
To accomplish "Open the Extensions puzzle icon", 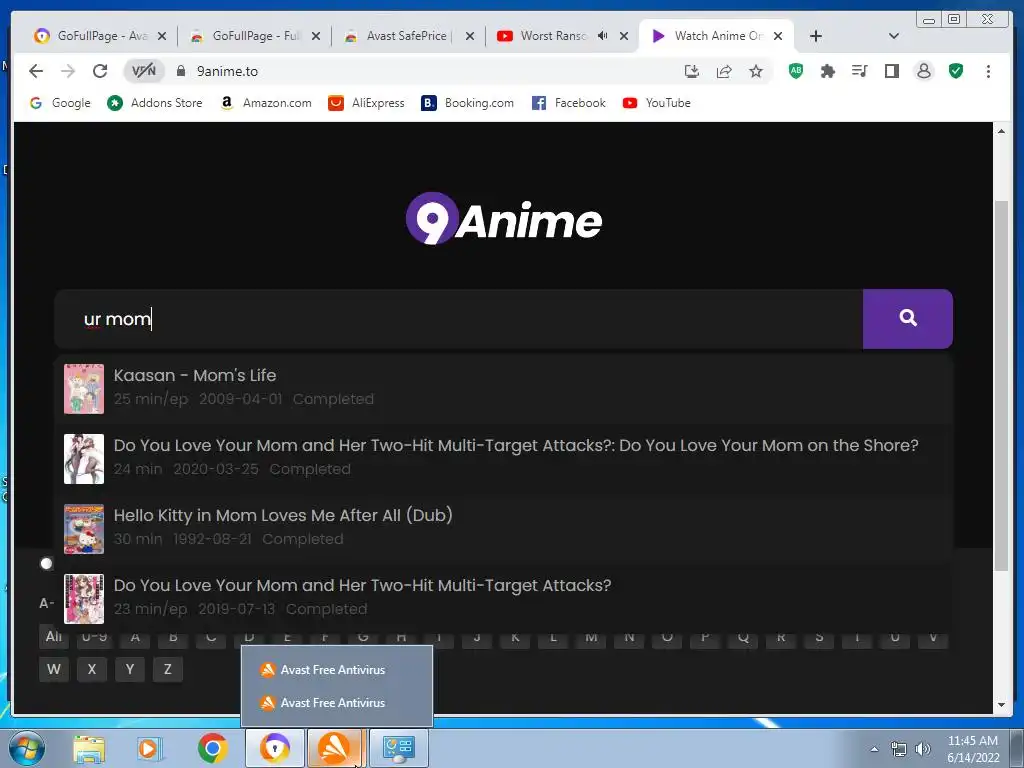I will [827, 71].
